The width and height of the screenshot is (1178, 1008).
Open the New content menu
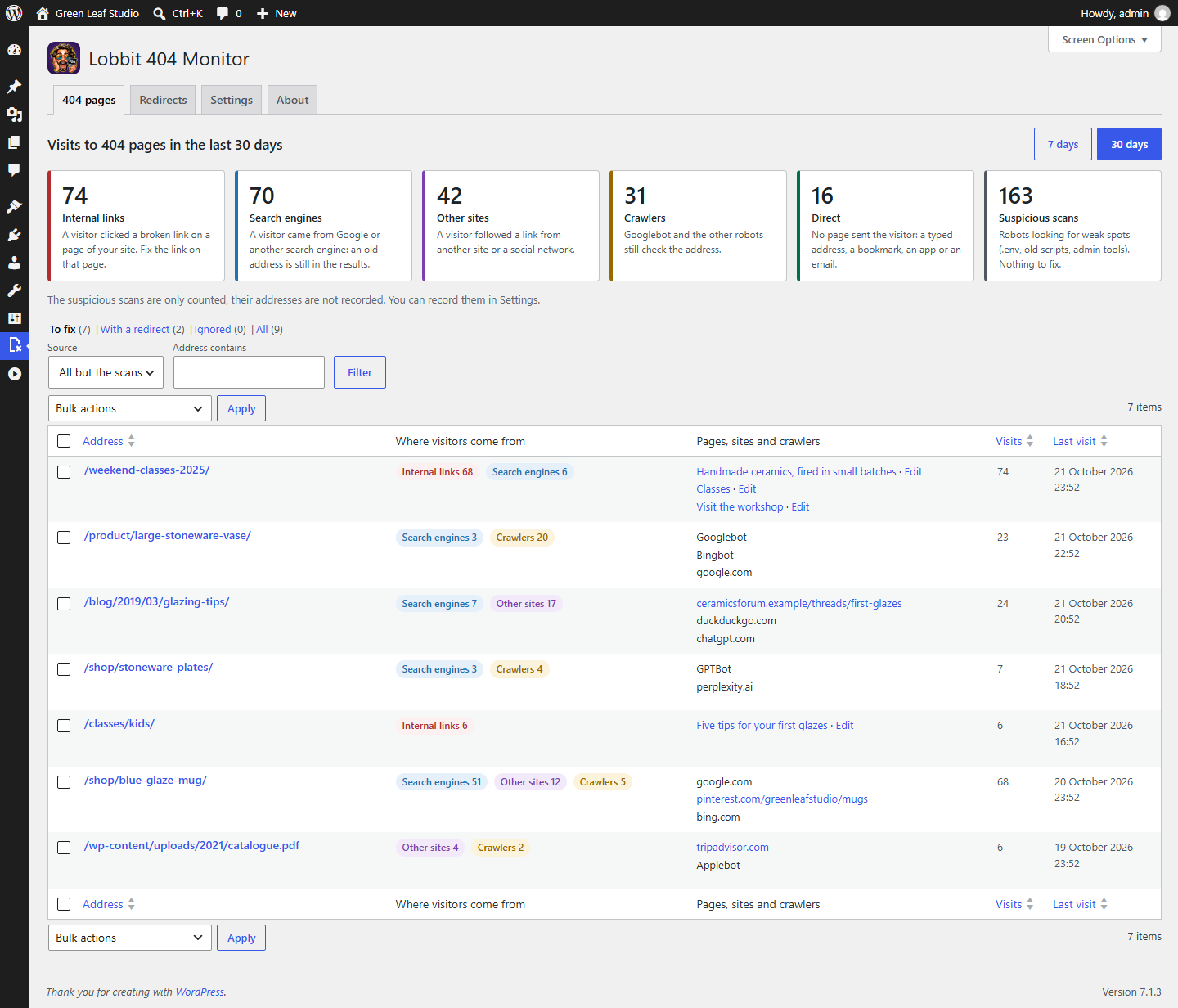pos(277,13)
